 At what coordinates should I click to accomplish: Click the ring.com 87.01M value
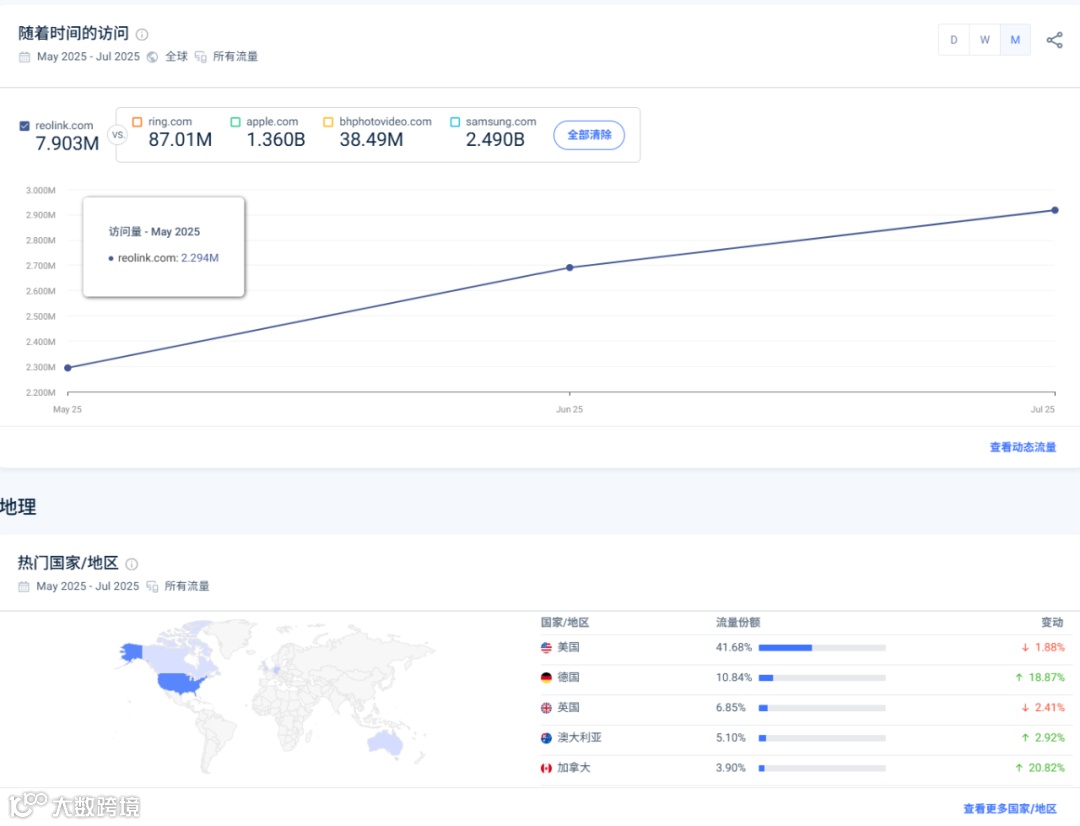pyautogui.click(x=180, y=140)
